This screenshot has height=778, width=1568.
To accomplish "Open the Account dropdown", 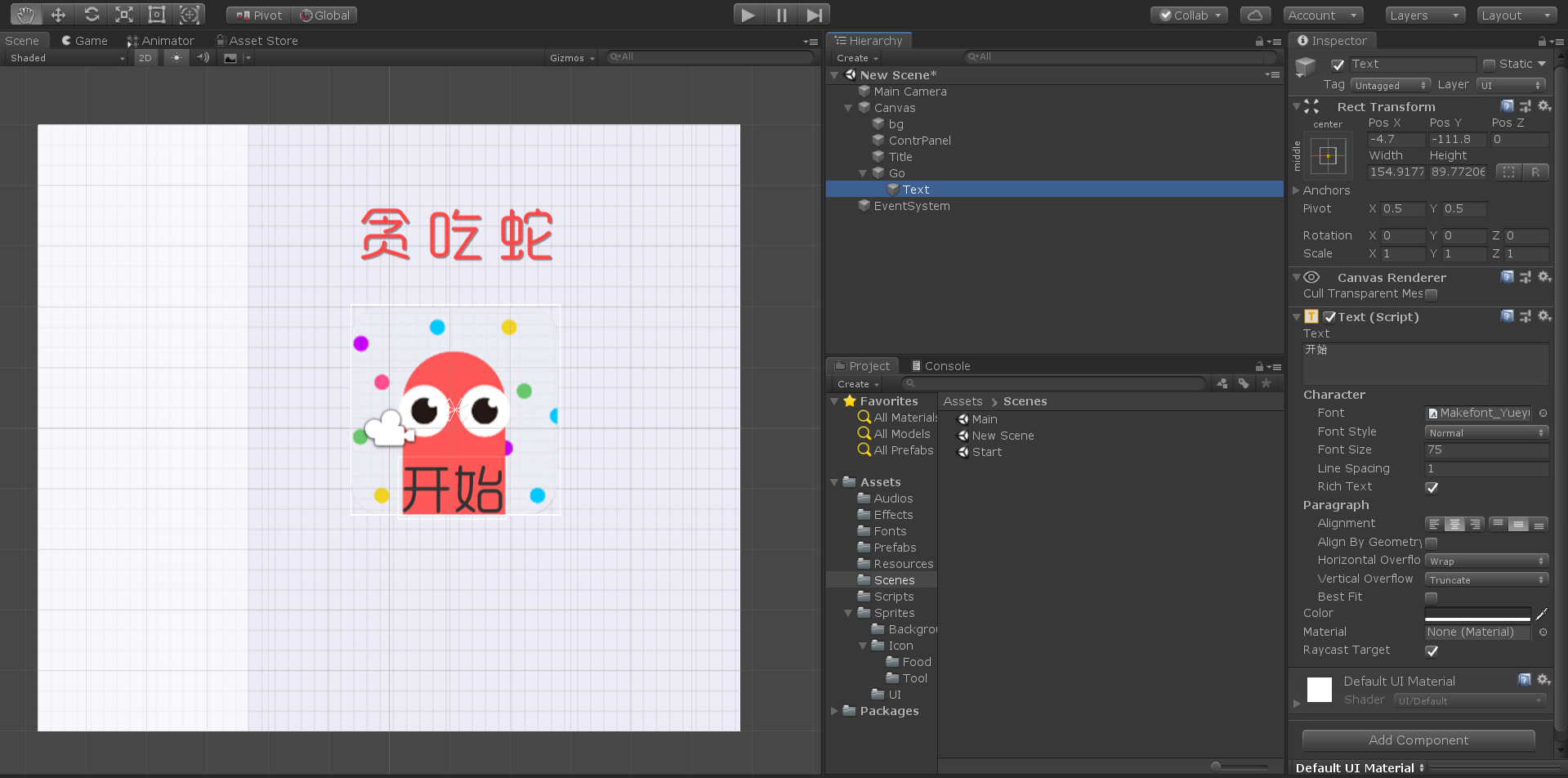I will [1323, 15].
